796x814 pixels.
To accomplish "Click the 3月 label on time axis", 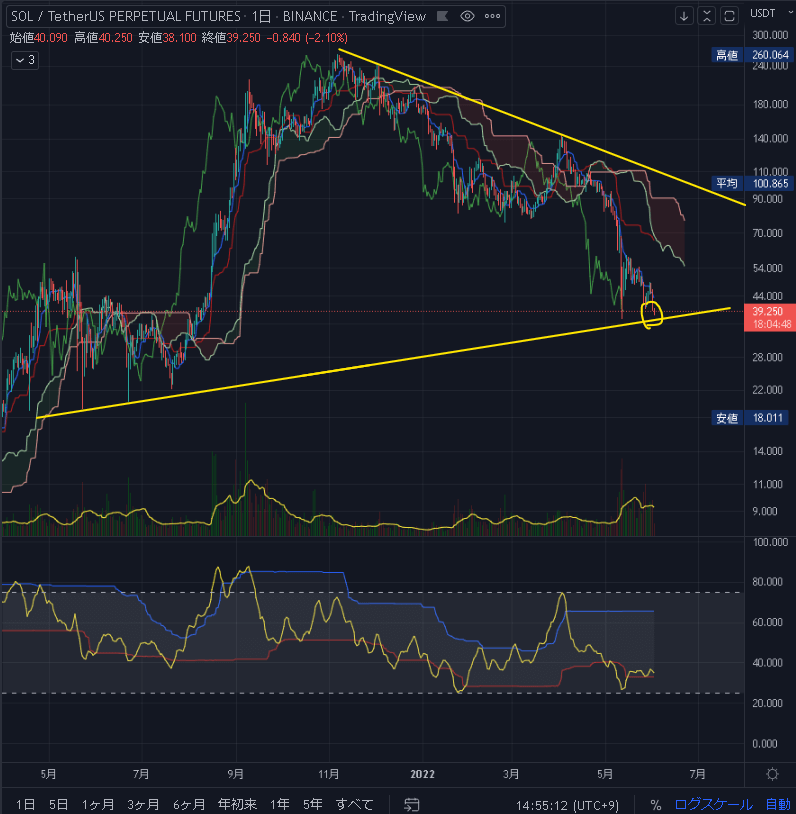I will pos(511,774).
